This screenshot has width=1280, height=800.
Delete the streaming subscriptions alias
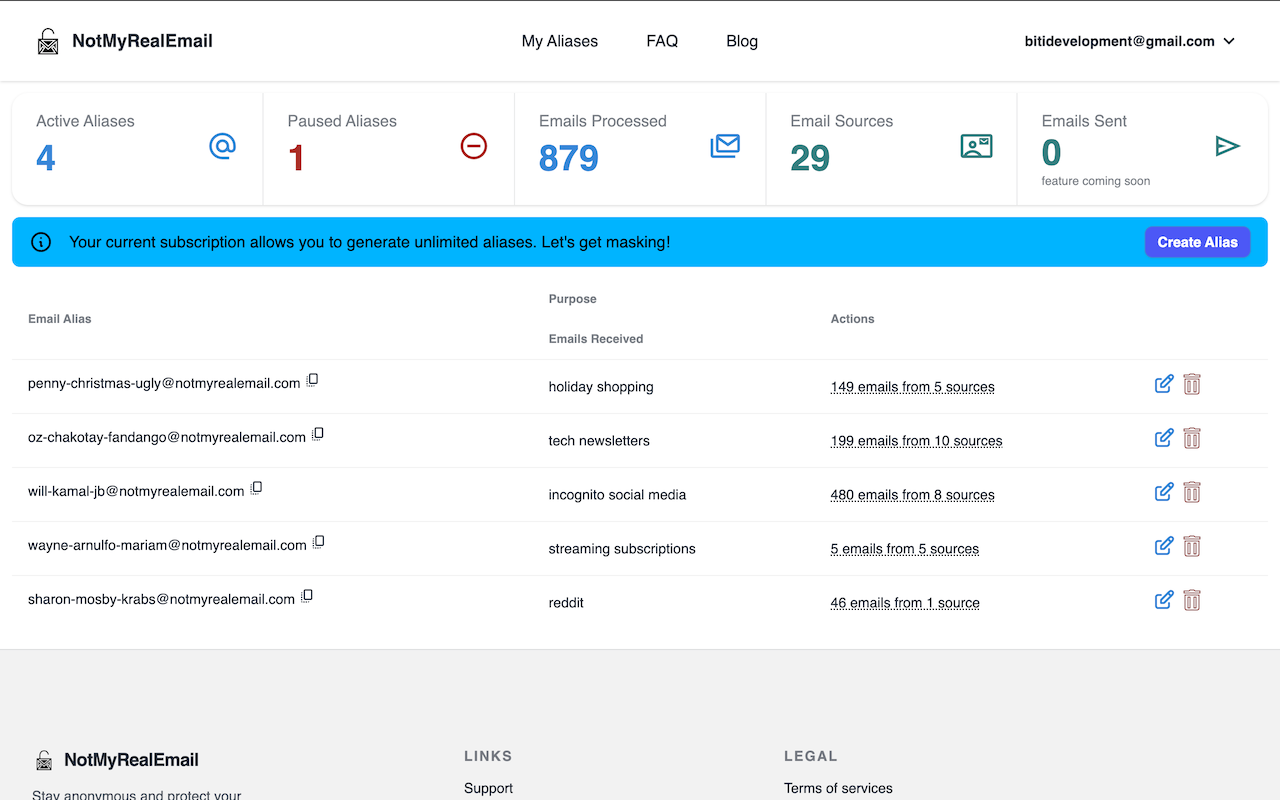[x=1192, y=546]
